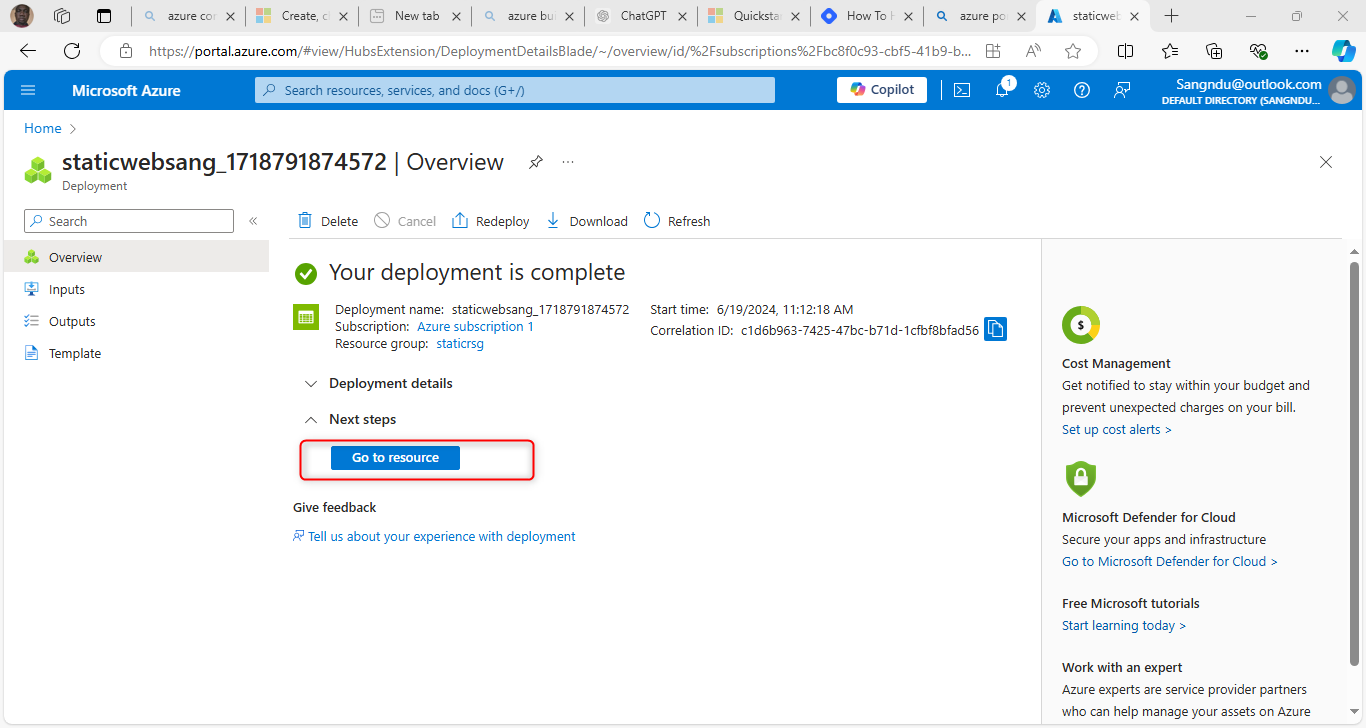Open Edge settings and more menu

tap(1301, 51)
